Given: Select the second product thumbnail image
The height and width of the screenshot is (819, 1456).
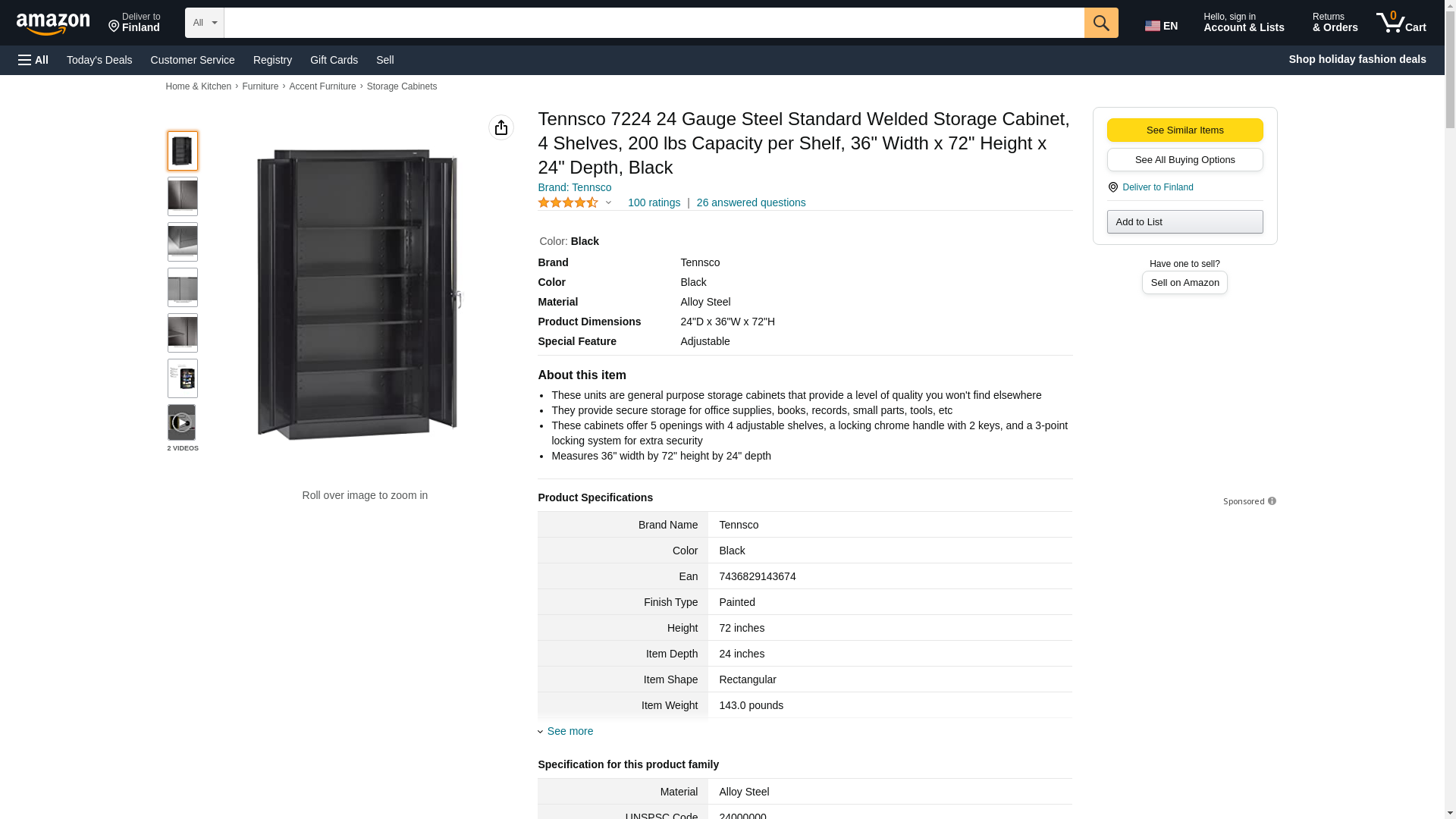Looking at the screenshot, I should [x=182, y=196].
